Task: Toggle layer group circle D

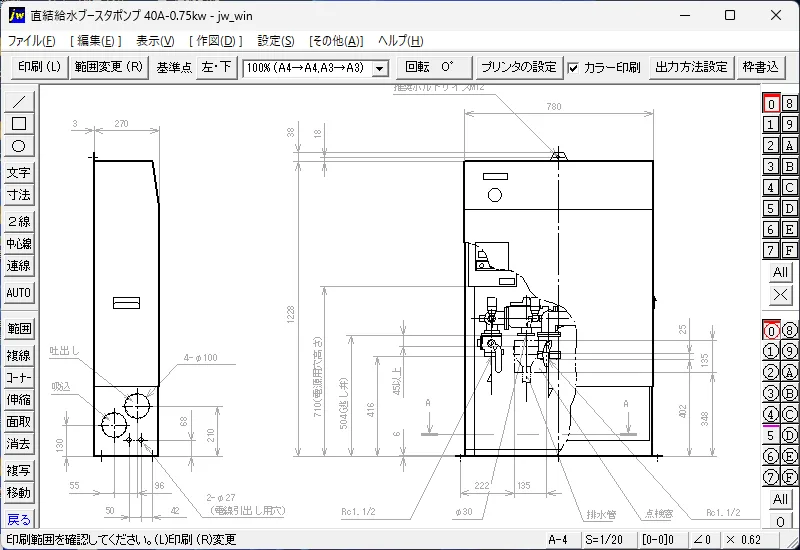Action: [789, 435]
